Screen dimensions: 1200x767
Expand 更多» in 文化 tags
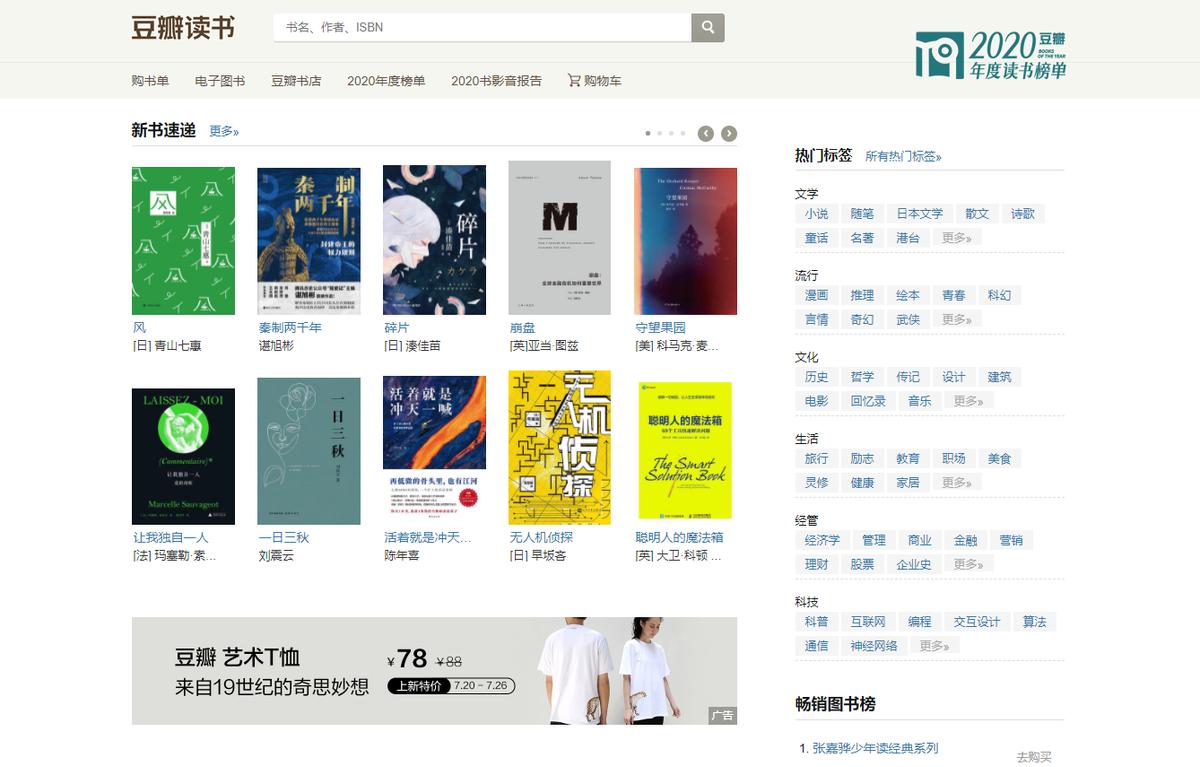[968, 401]
